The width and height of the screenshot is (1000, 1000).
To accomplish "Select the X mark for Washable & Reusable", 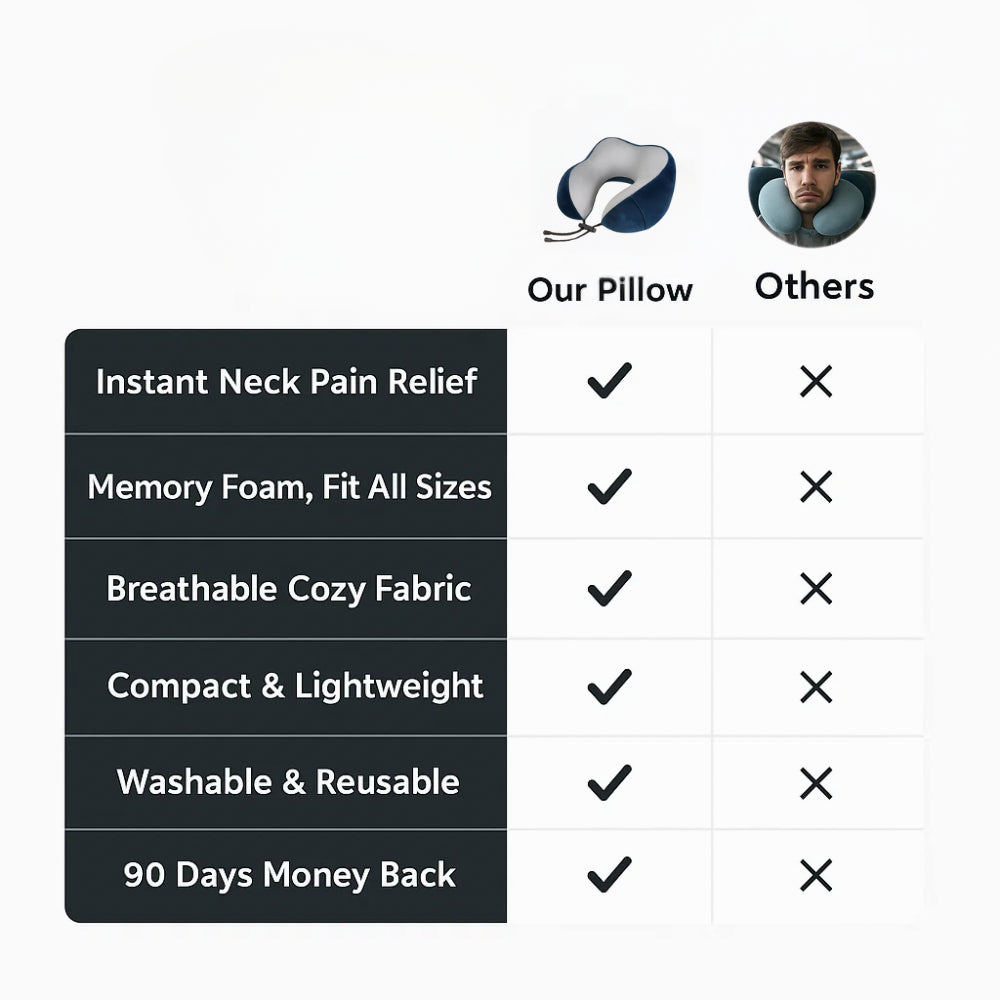I will tap(816, 783).
